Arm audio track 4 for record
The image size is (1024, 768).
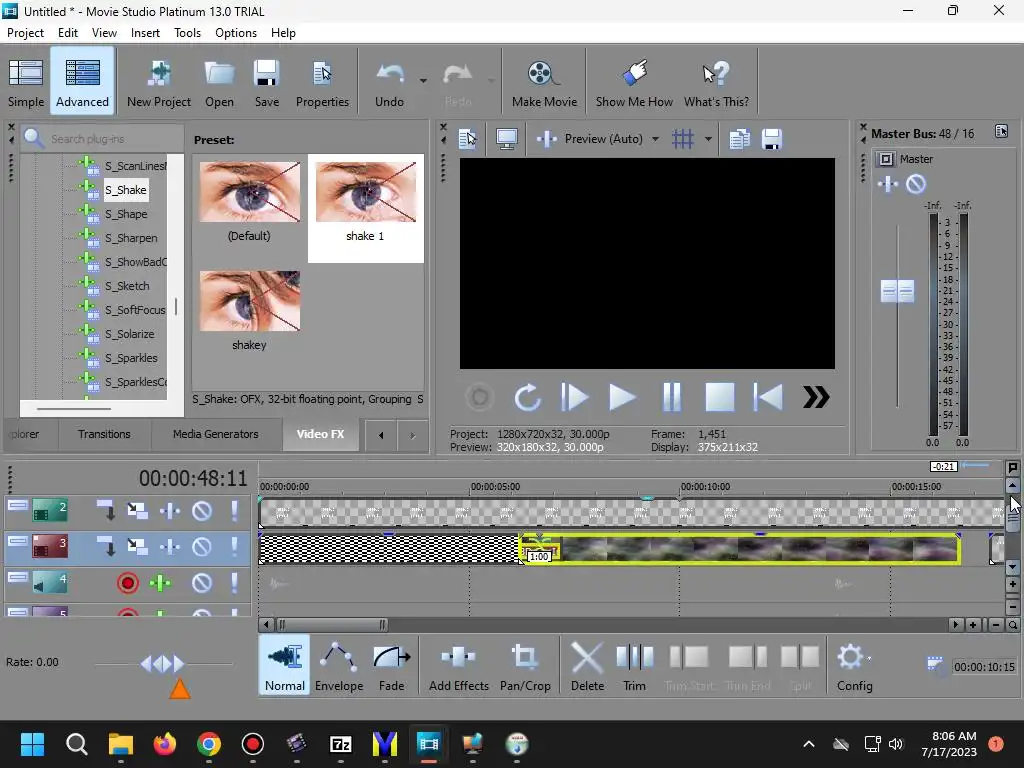(128, 583)
